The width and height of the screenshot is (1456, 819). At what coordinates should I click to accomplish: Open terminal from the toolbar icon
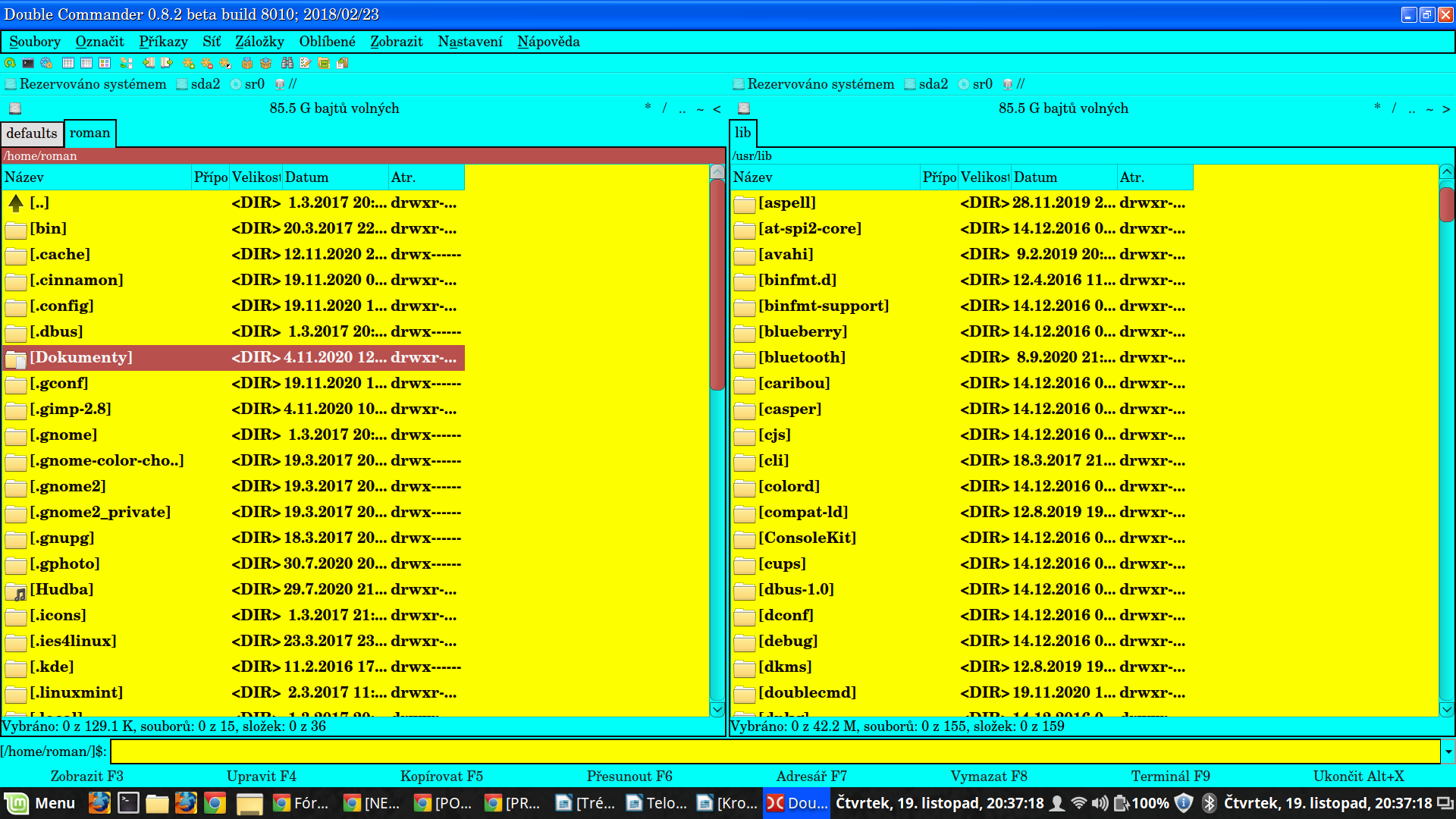pos(28,63)
